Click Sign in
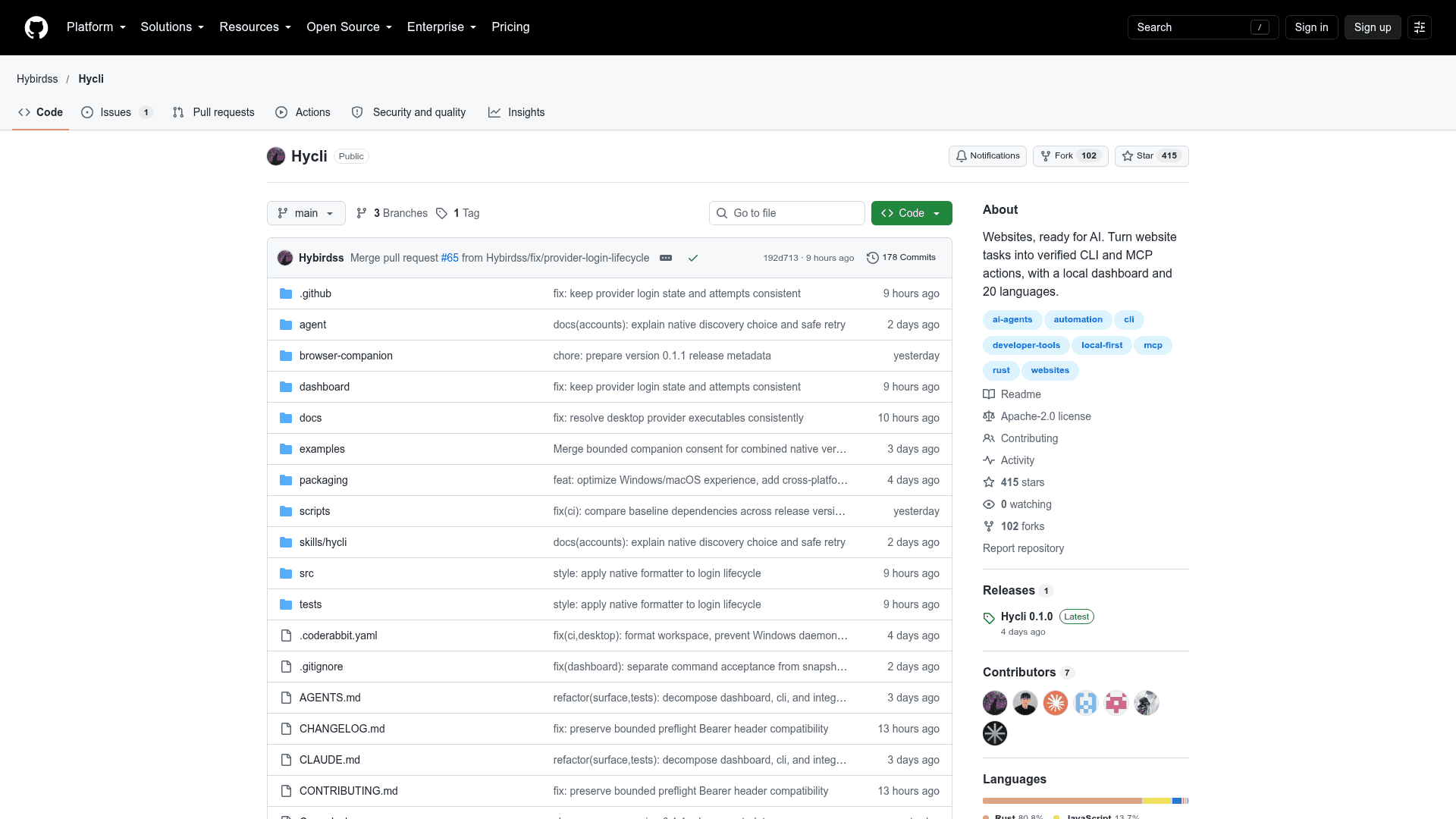The width and height of the screenshot is (1456, 819). coord(1311,27)
